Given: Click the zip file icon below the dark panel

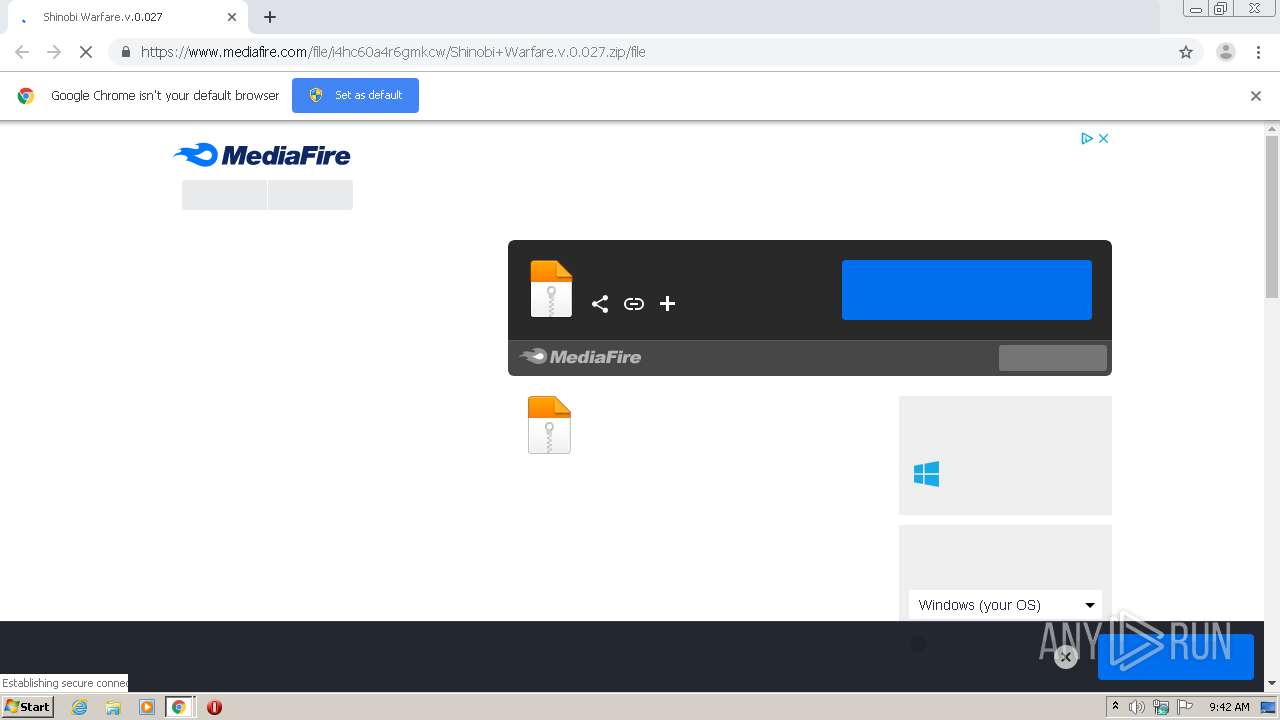Looking at the screenshot, I should (x=549, y=425).
